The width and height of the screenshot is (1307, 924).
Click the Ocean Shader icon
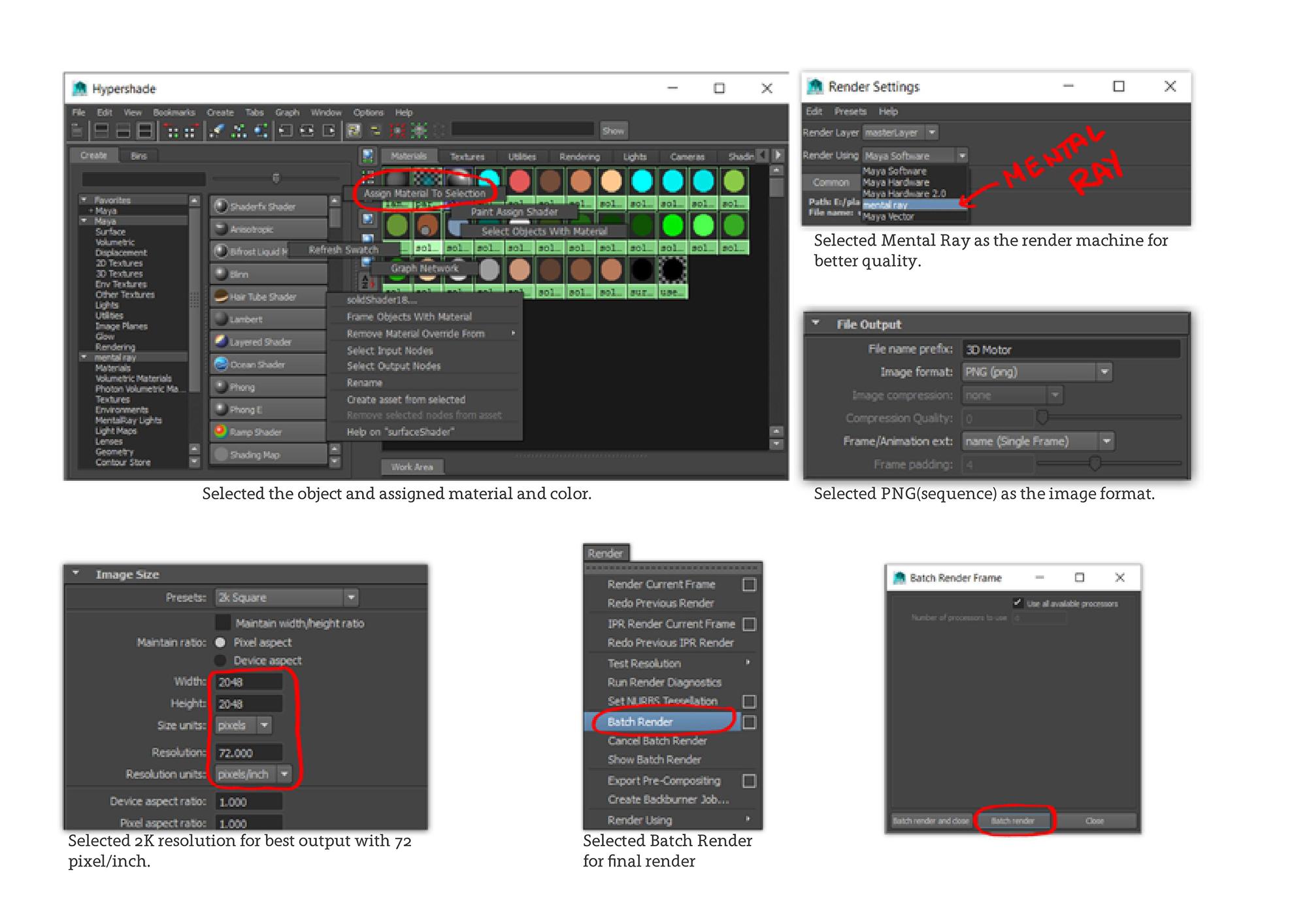click(221, 364)
